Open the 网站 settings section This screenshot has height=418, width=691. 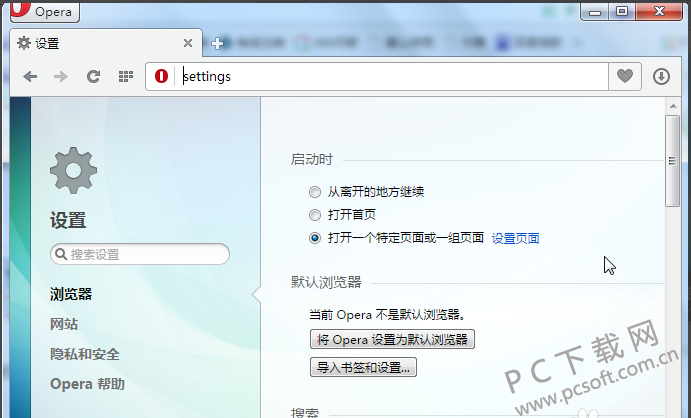point(64,324)
